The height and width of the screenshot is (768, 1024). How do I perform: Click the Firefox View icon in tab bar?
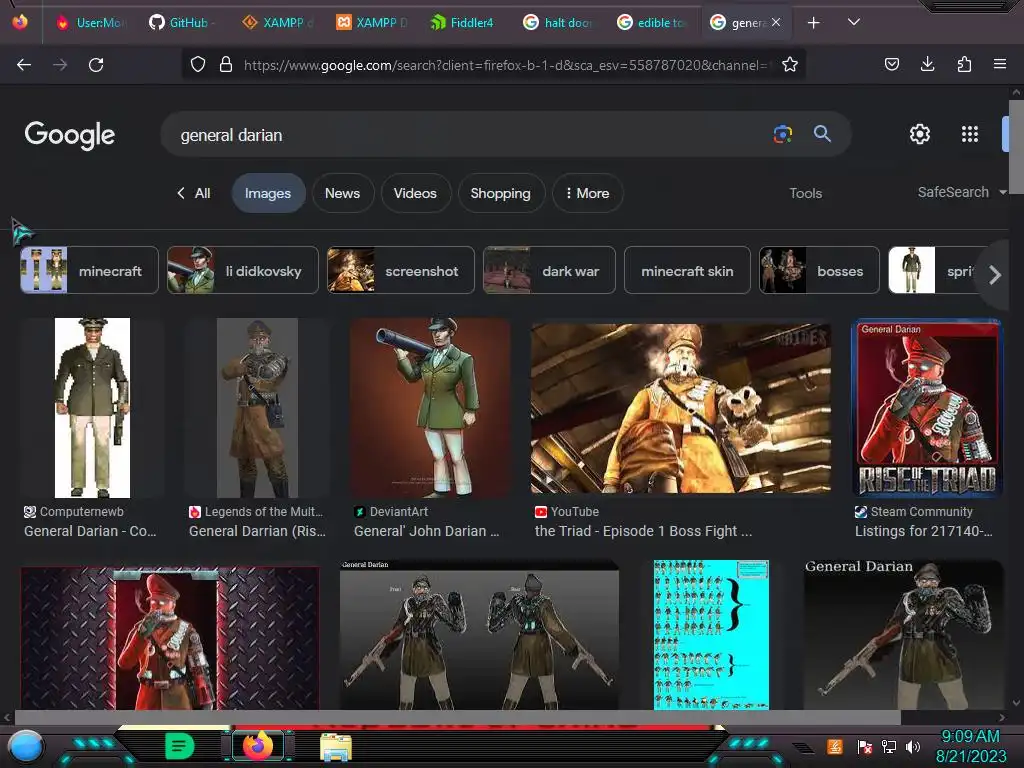tap(20, 22)
